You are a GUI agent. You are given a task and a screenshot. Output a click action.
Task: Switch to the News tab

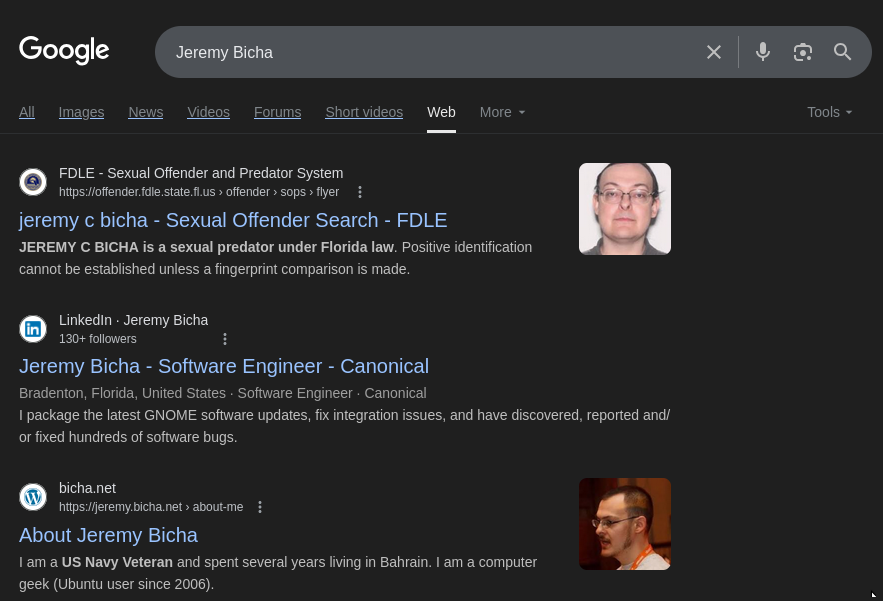coord(146,112)
